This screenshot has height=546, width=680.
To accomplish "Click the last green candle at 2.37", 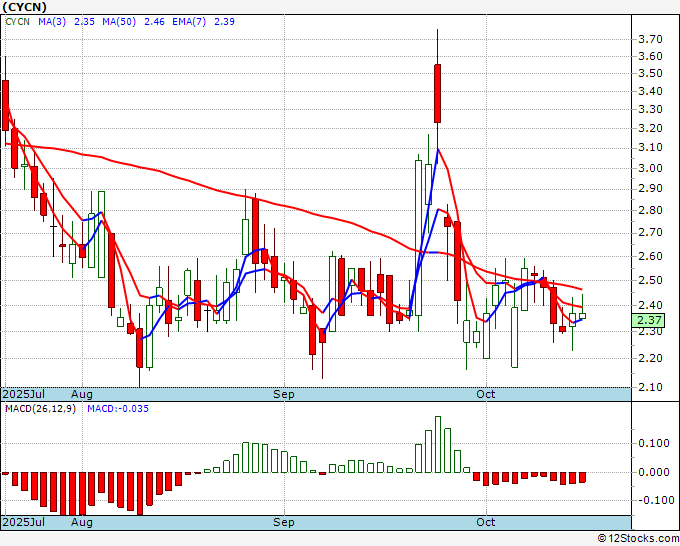I will click(x=582, y=316).
